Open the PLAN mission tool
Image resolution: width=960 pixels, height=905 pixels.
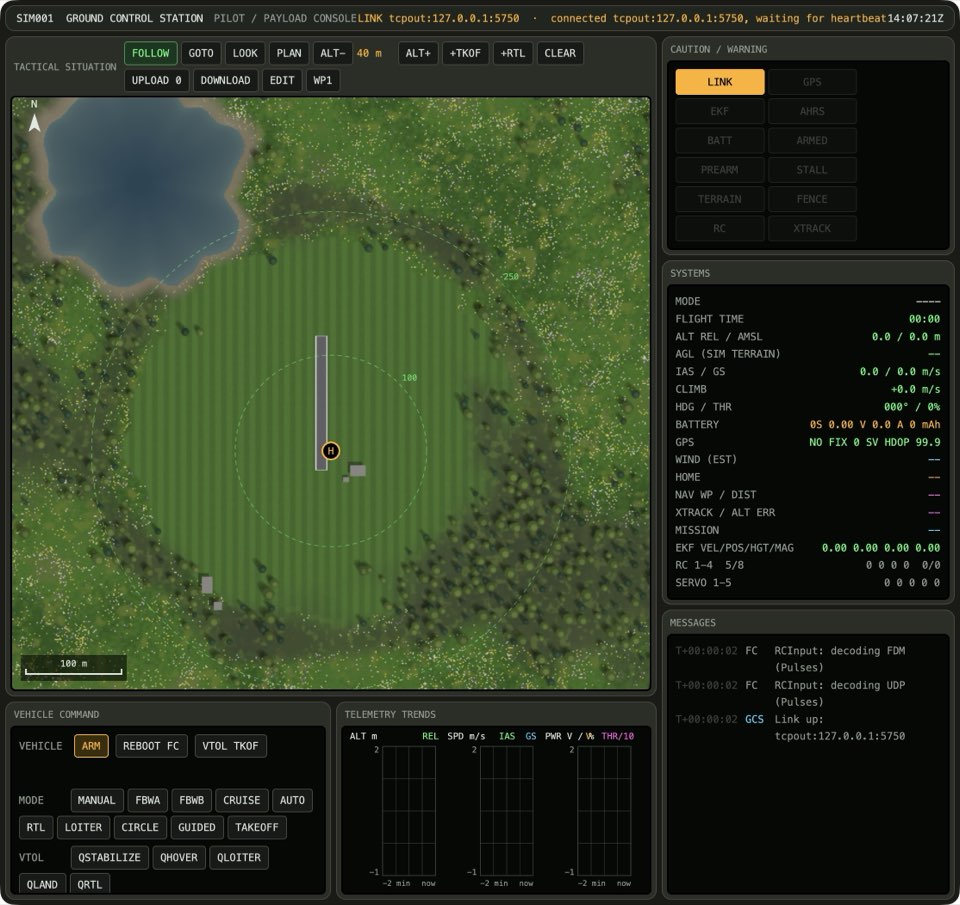click(289, 53)
